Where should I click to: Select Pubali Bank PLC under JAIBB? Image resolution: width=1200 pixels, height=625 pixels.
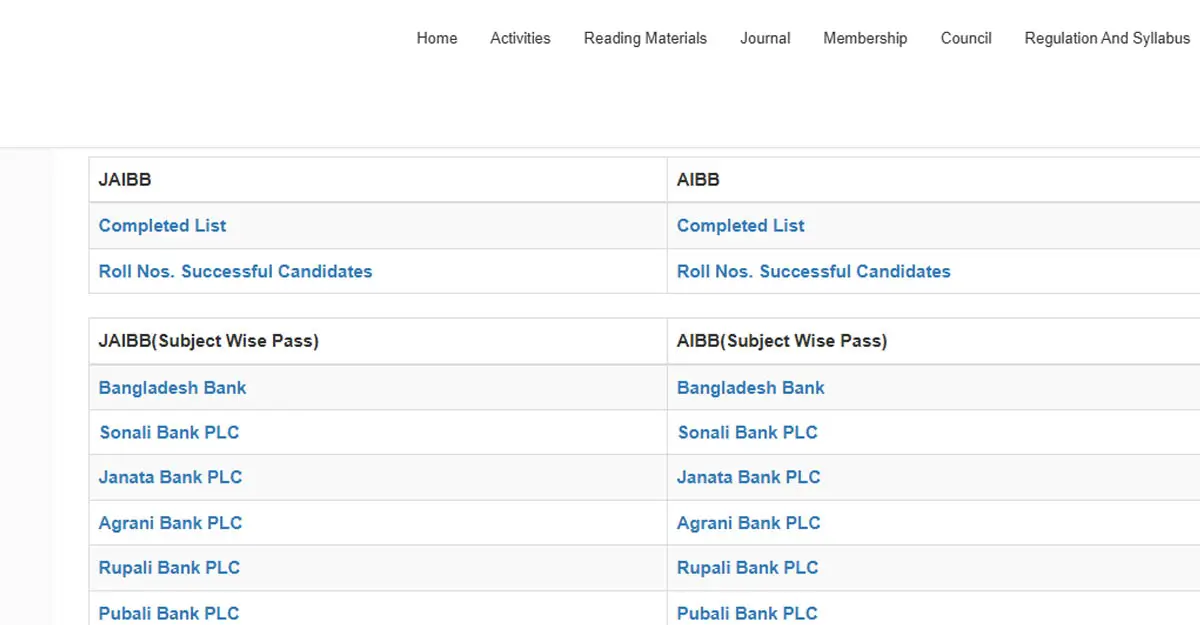[169, 613]
